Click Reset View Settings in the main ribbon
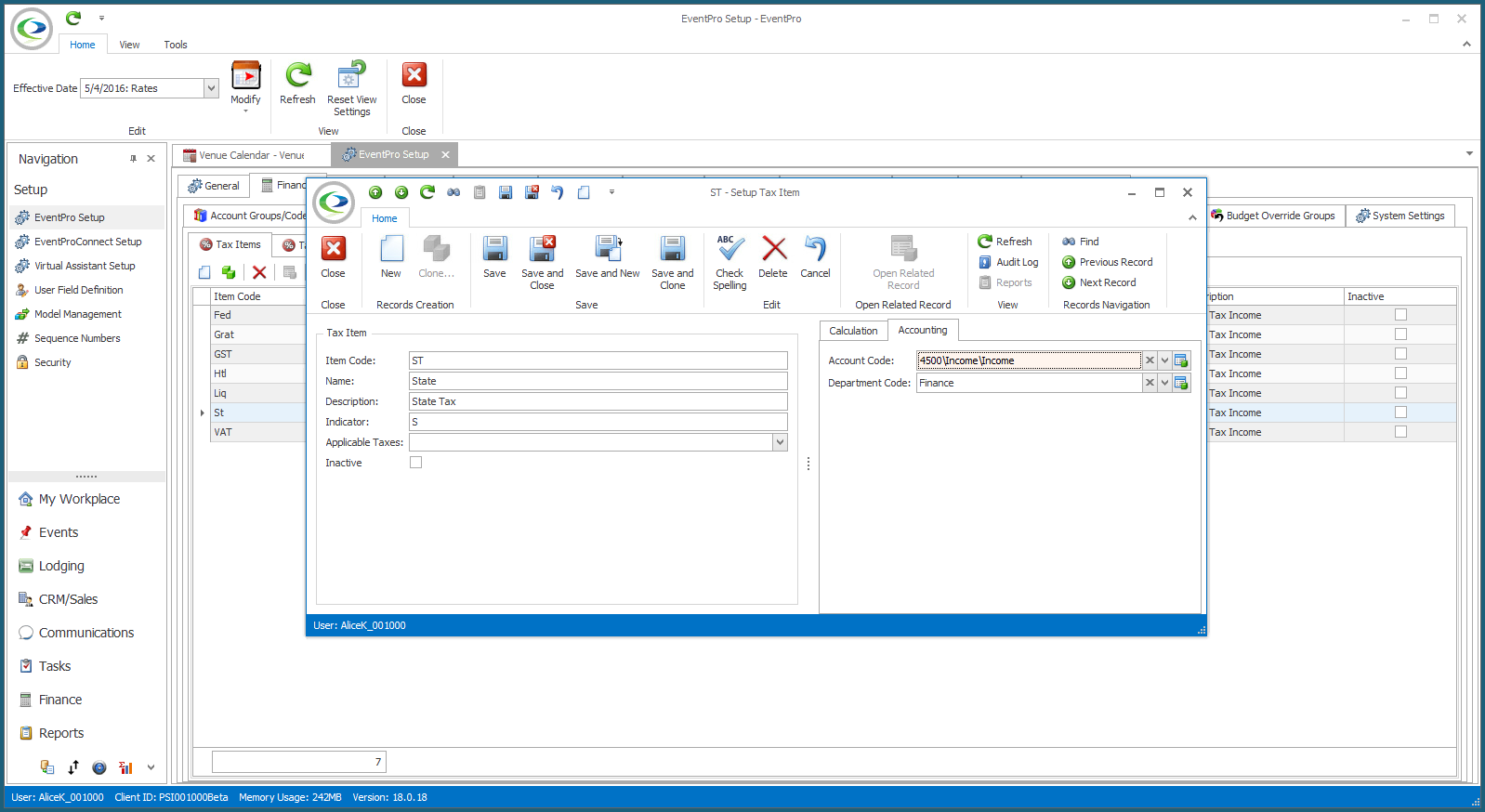Screen dimensions: 1485x812 click(352, 89)
